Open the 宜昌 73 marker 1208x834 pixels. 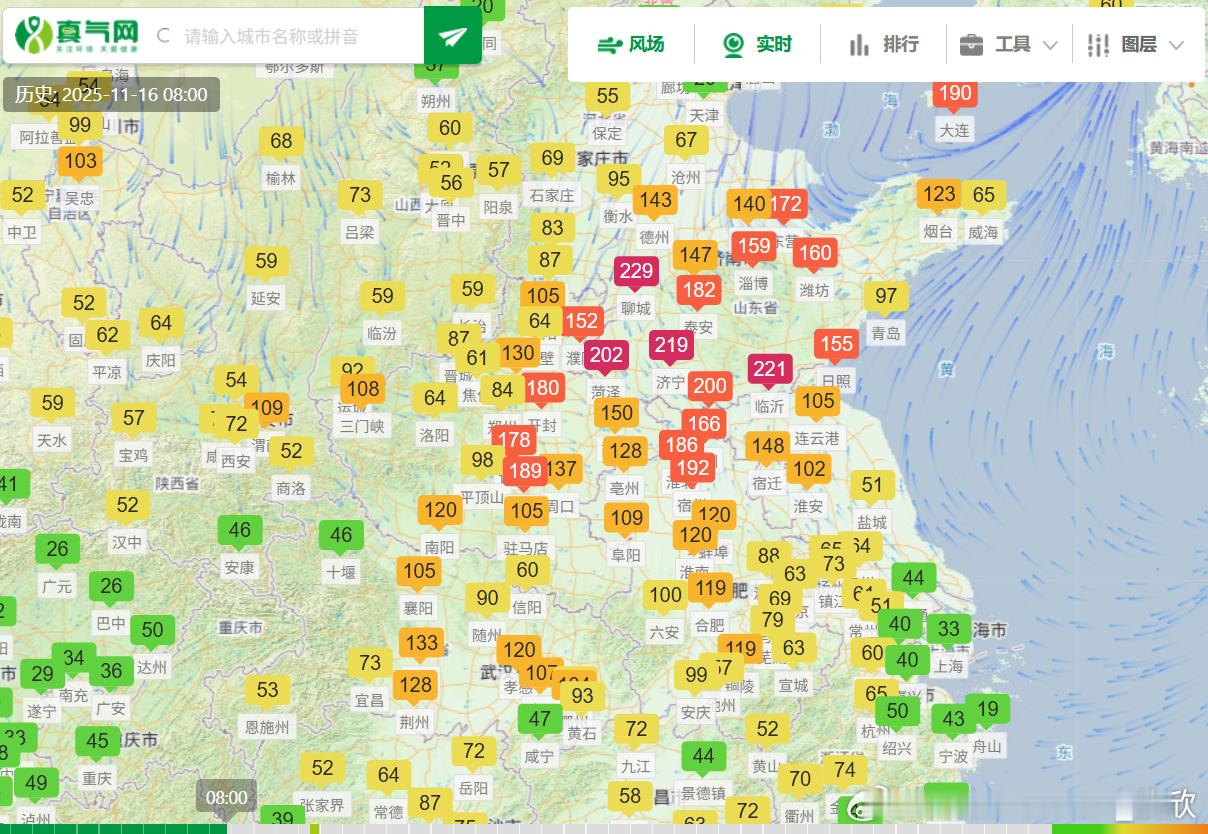[x=370, y=665]
